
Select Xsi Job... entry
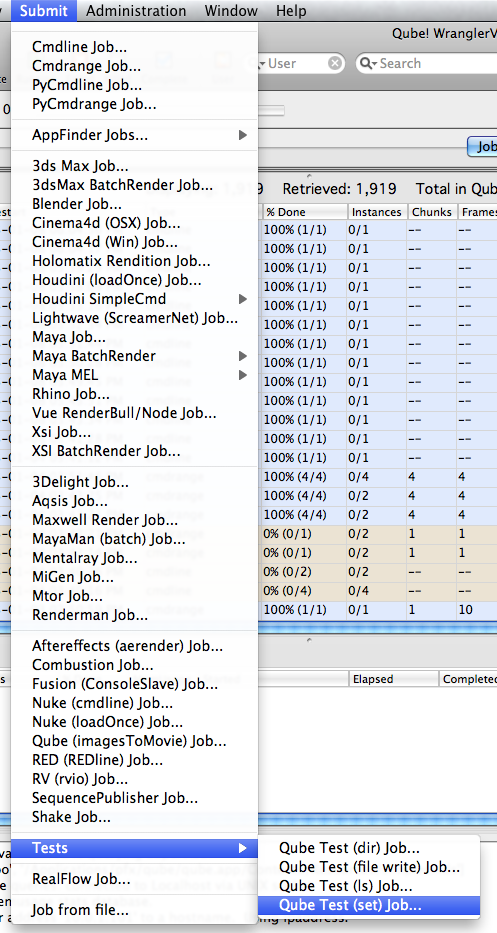click(135, 432)
